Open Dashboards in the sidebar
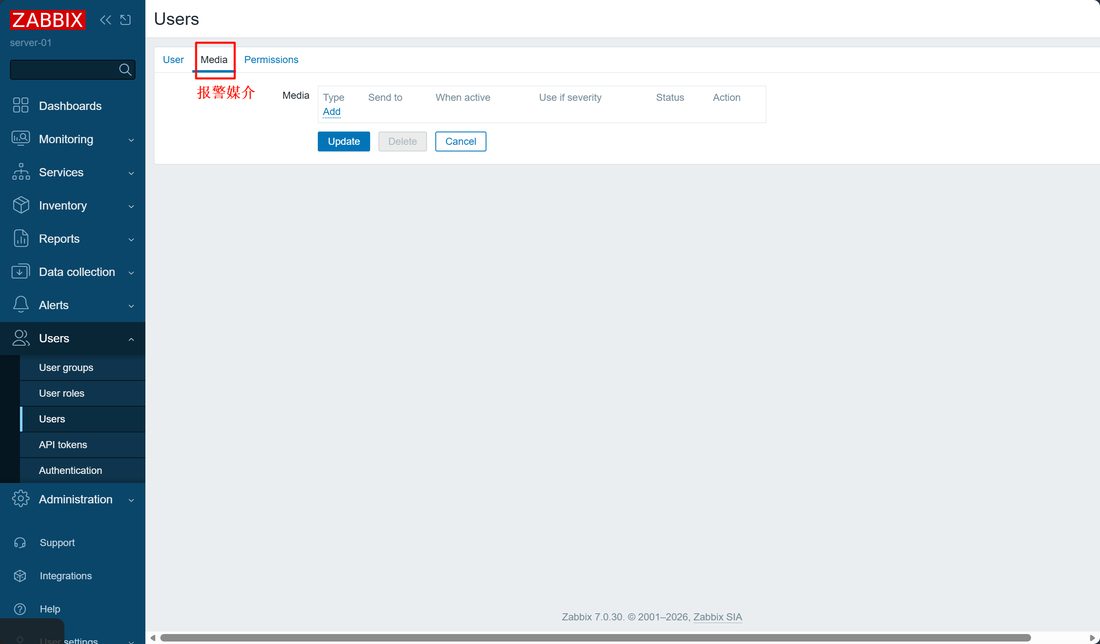The height and width of the screenshot is (644, 1100). 70,106
